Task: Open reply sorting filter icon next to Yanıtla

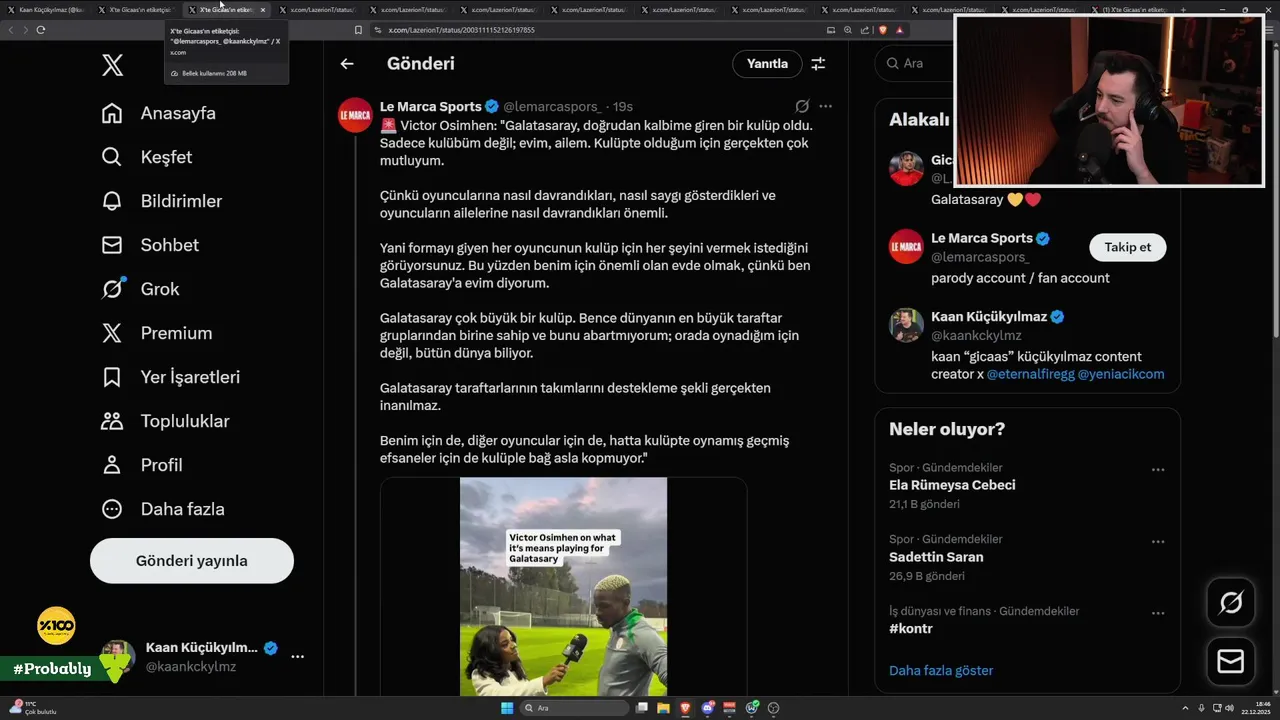Action: [x=818, y=64]
